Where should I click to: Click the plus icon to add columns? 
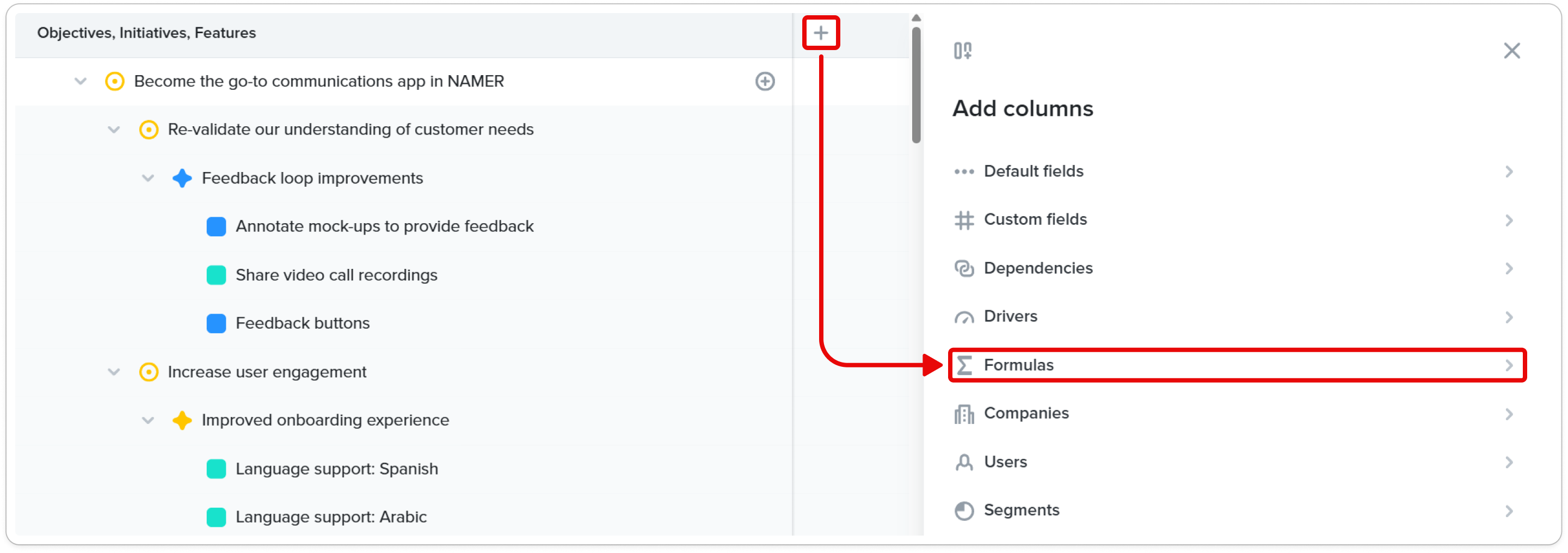click(x=821, y=33)
